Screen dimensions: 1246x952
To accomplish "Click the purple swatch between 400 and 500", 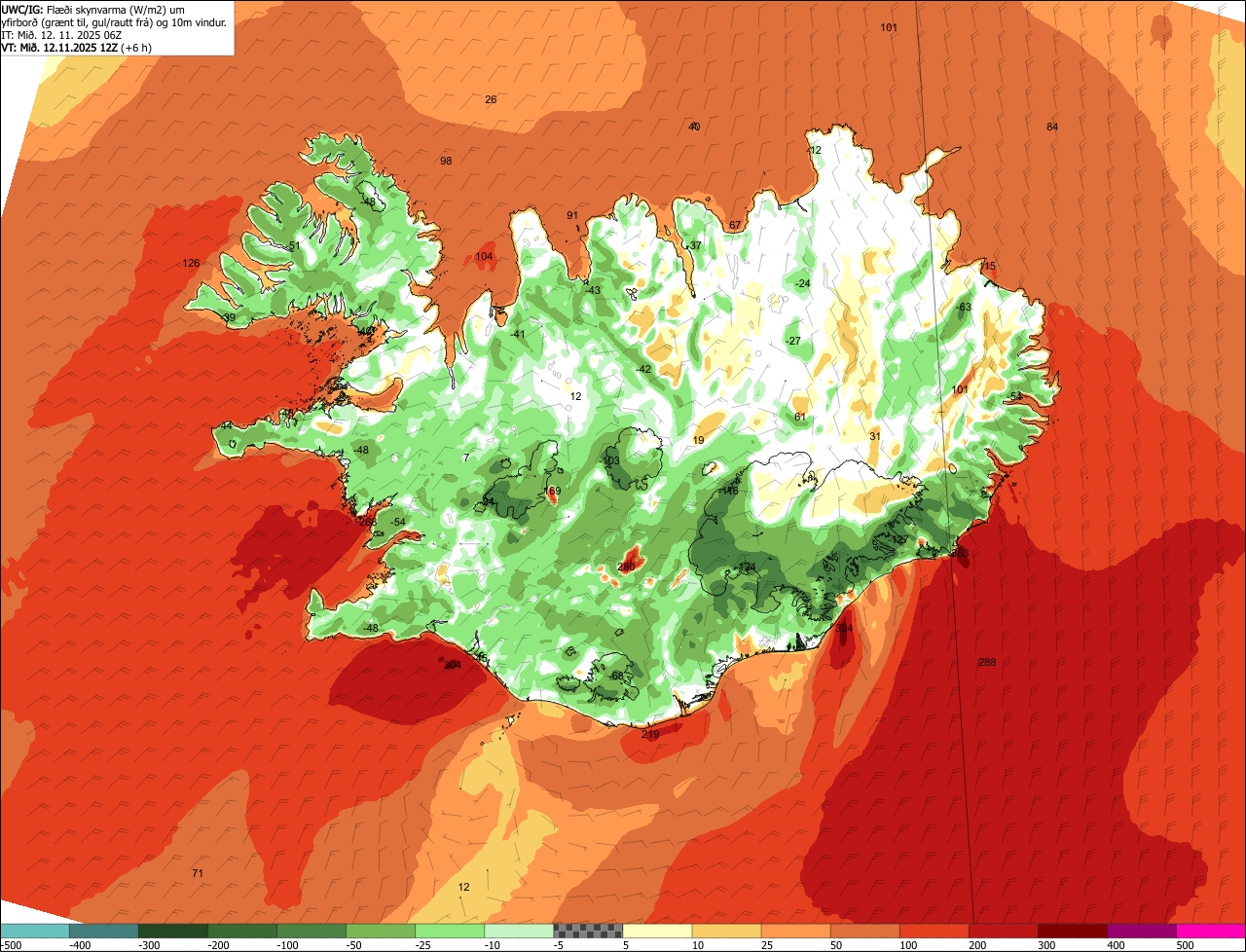I will tap(1142, 931).
